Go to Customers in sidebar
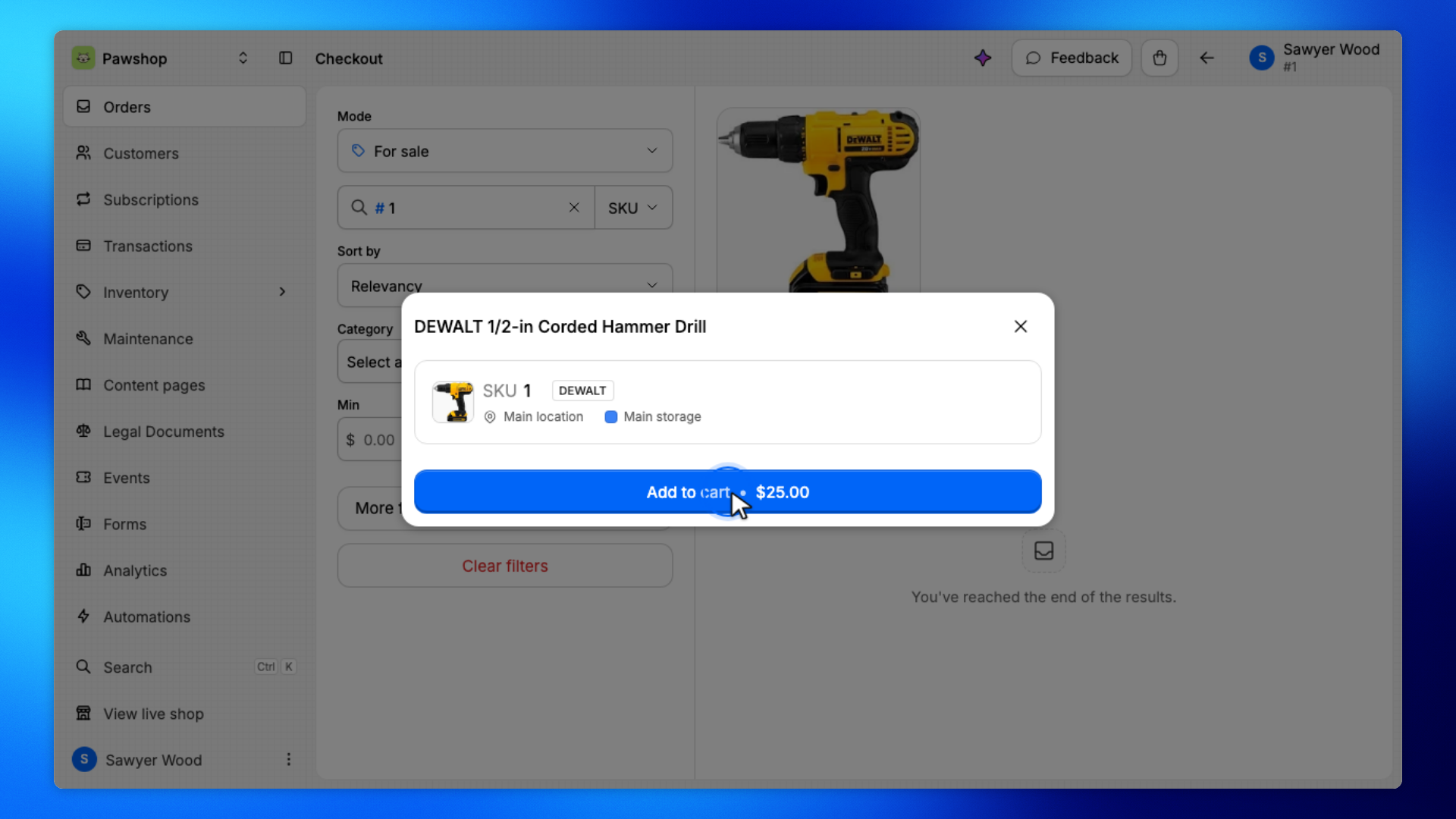Viewport: 1456px width, 819px height. (184, 153)
